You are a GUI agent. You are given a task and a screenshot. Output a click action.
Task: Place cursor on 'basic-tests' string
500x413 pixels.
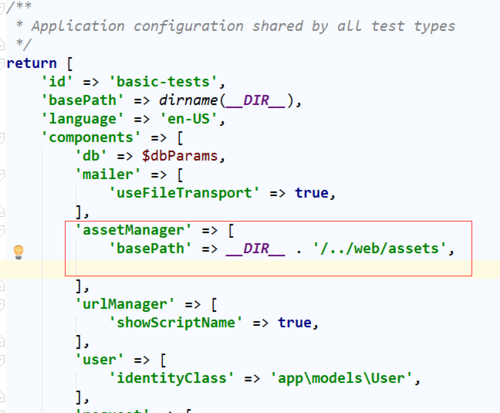[x=163, y=82]
